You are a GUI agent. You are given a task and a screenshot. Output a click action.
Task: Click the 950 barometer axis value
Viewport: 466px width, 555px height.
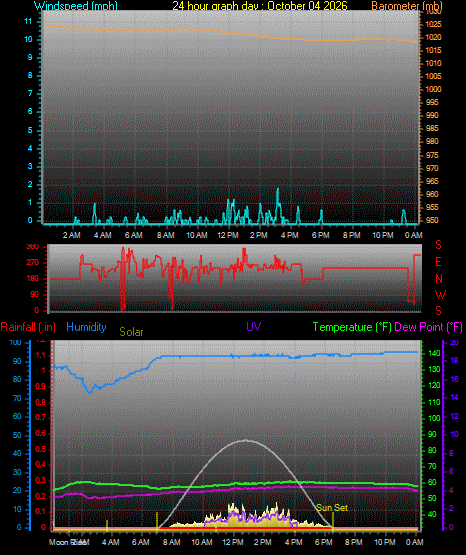[432, 220]
